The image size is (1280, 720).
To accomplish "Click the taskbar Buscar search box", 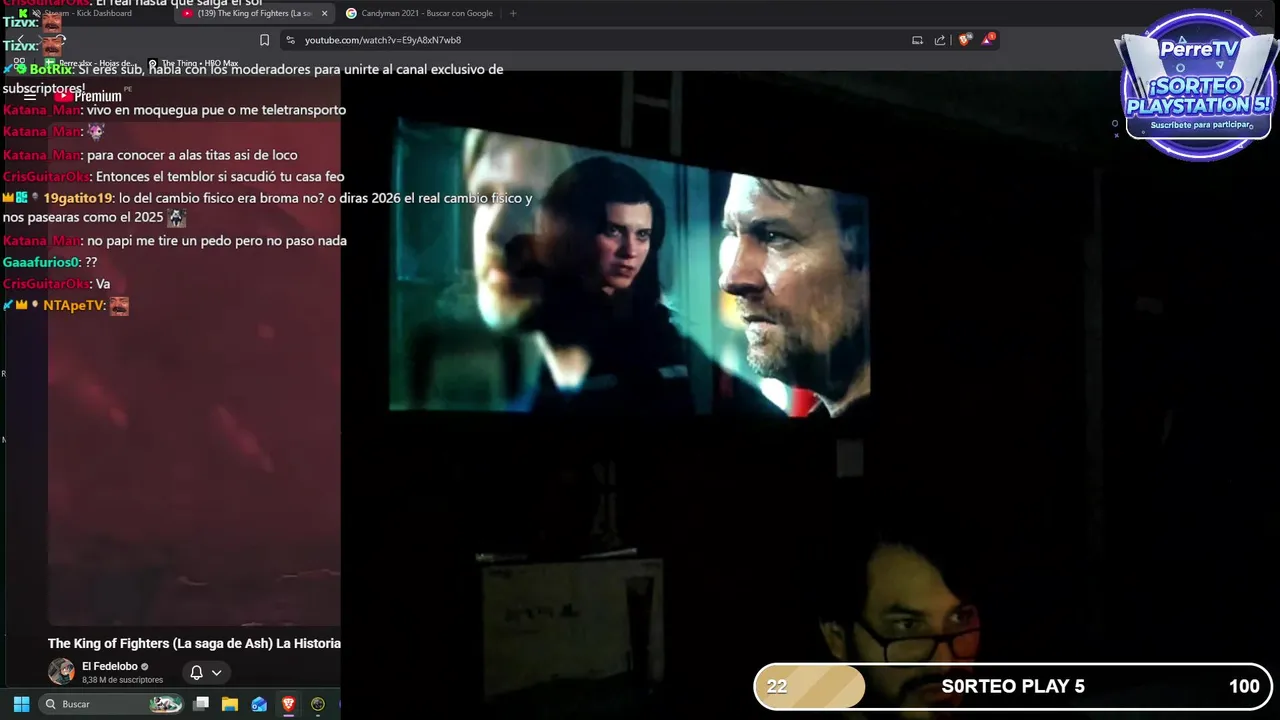I will pyautogui.click(x=111, y=704).
